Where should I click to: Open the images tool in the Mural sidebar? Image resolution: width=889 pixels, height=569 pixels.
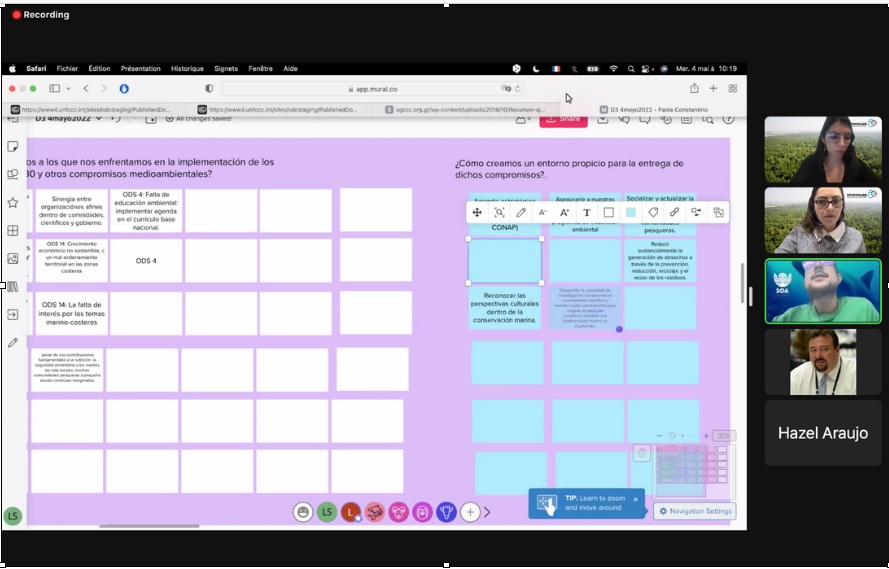tap(12, 258)
